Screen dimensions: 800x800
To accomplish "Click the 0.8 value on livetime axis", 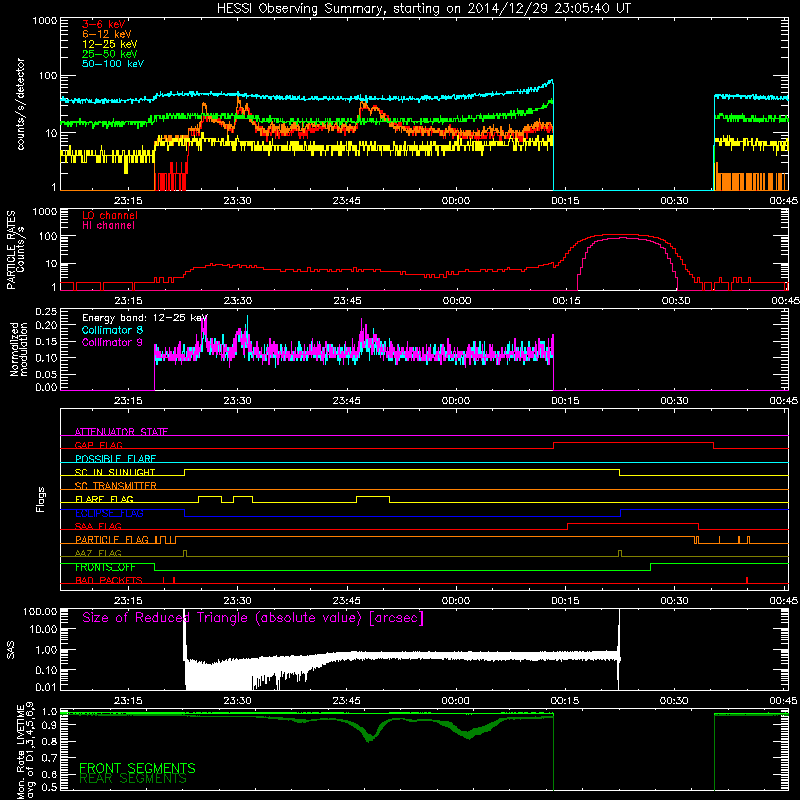I will point(49,741).
